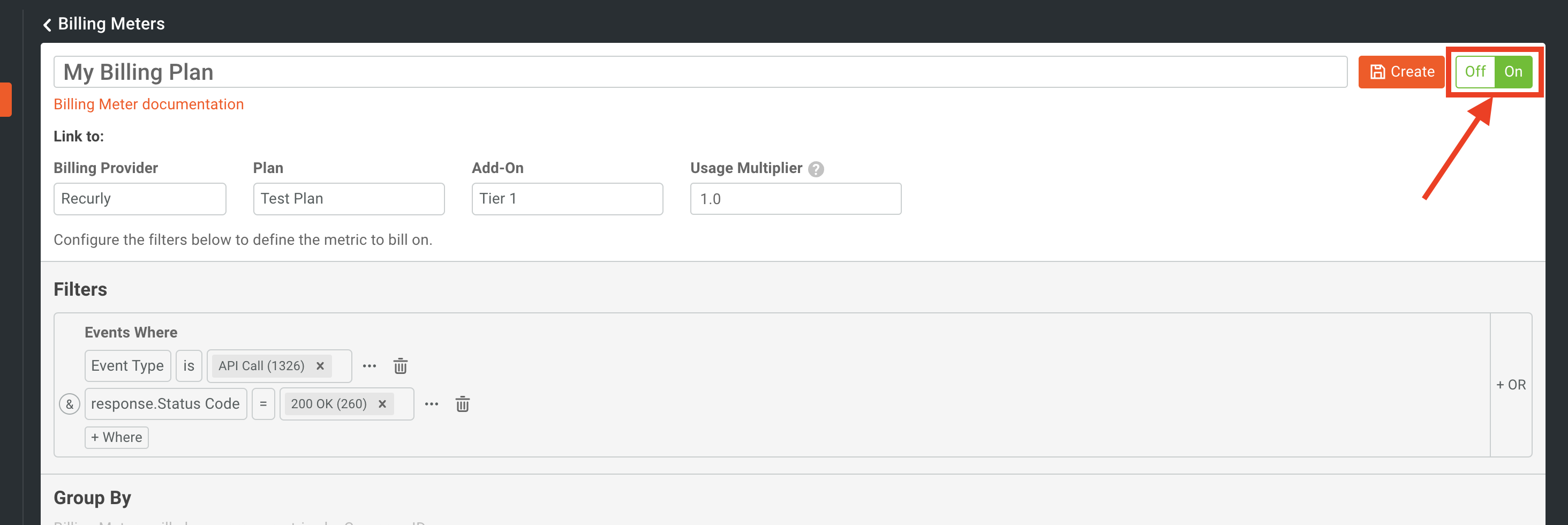
Task: Click the Group By section heading
Action: coord(93,498)
